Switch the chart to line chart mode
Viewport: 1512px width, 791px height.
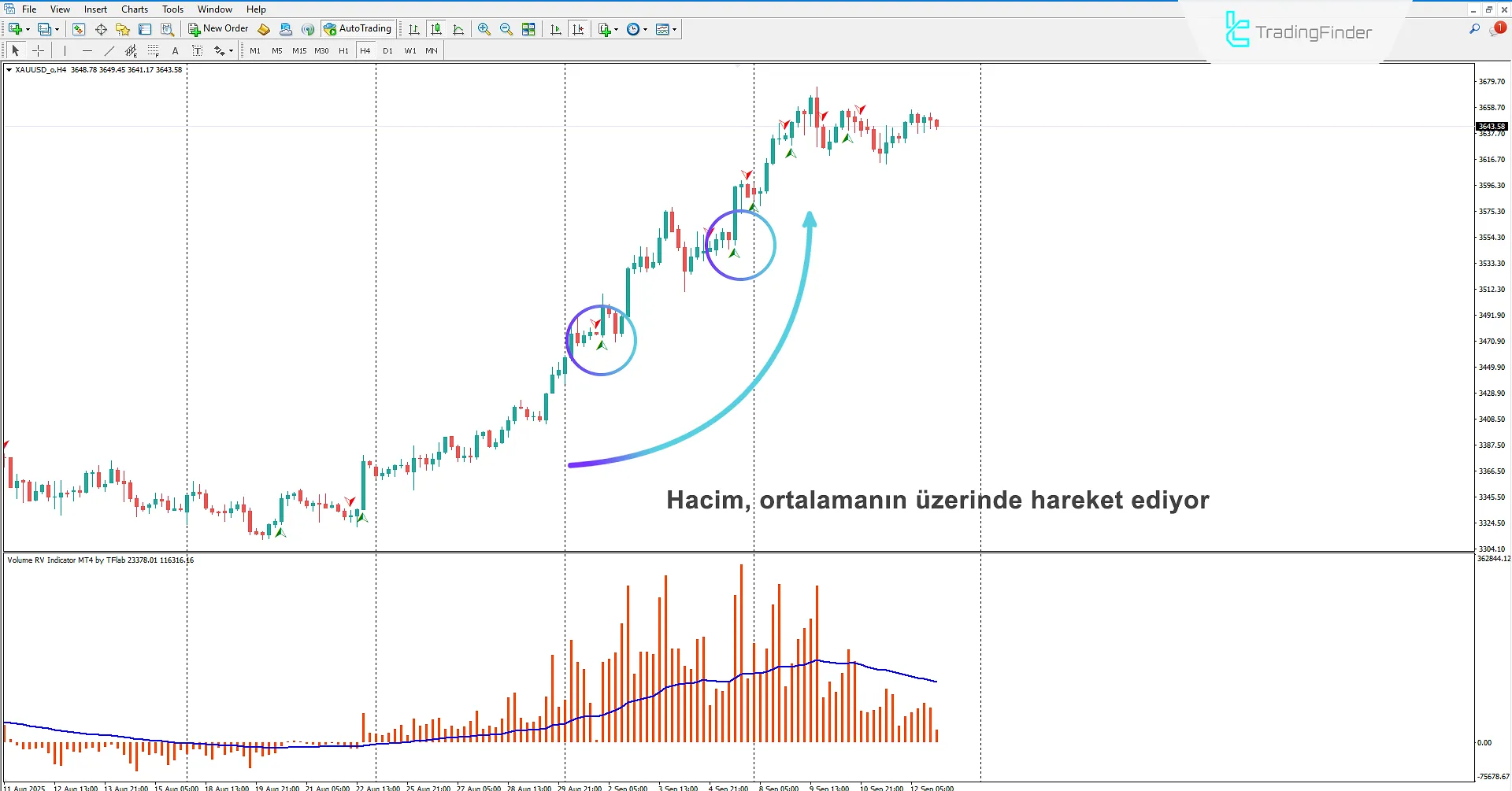click(x=459, y=29)
